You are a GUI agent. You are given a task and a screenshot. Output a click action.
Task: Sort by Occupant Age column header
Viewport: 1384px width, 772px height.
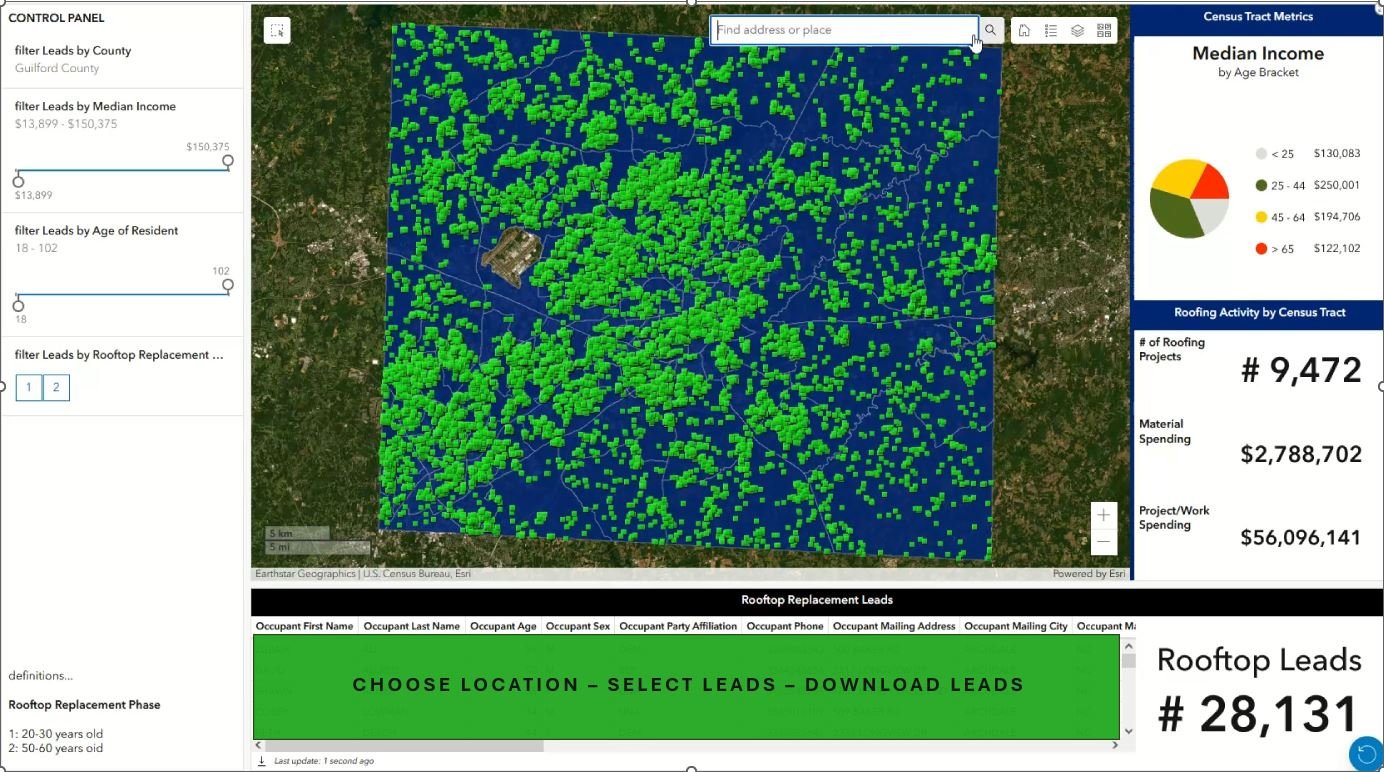click(x=503, y=626)
